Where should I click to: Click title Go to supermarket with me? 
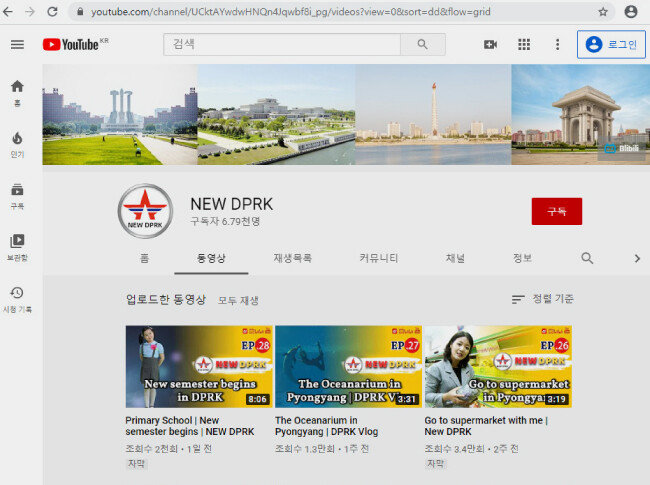[x=486, y=426]
